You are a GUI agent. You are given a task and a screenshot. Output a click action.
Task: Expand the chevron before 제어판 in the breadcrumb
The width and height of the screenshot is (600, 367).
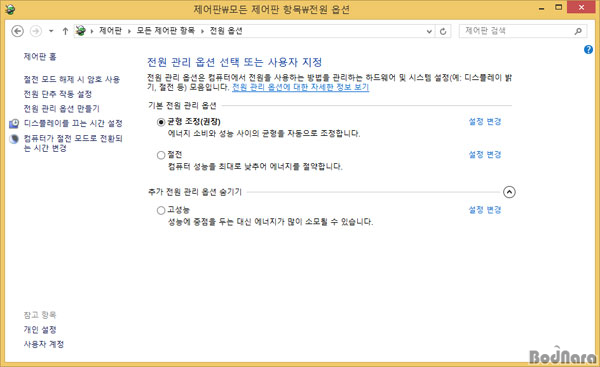pyautogui.click(x=92, y=31)
